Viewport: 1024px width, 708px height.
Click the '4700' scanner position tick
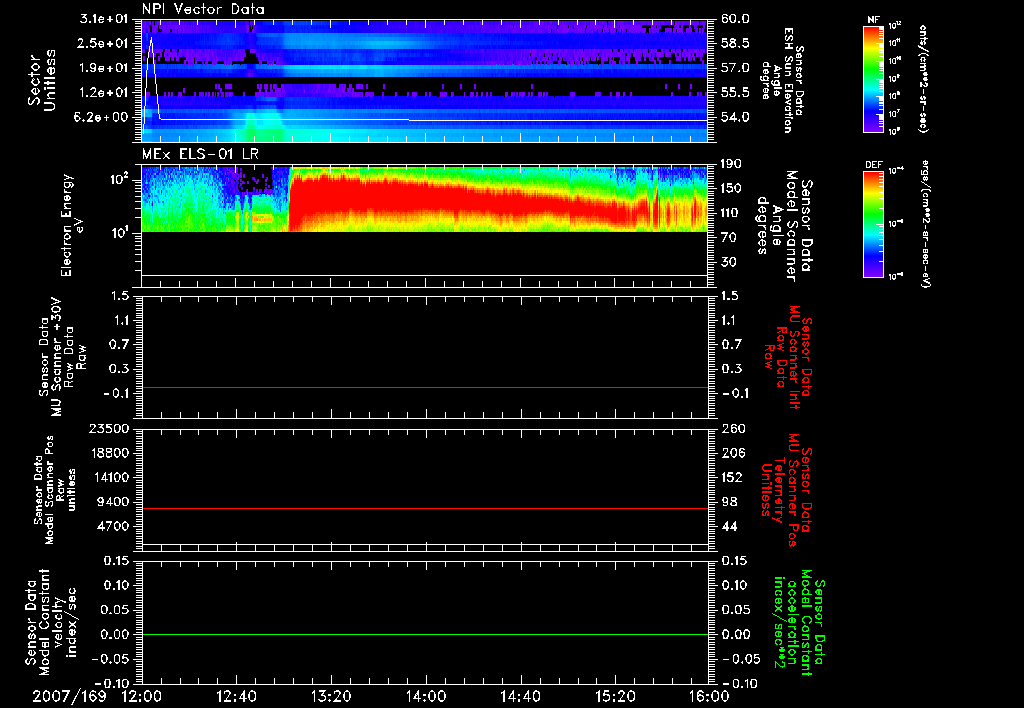click(x=113, y=526)
